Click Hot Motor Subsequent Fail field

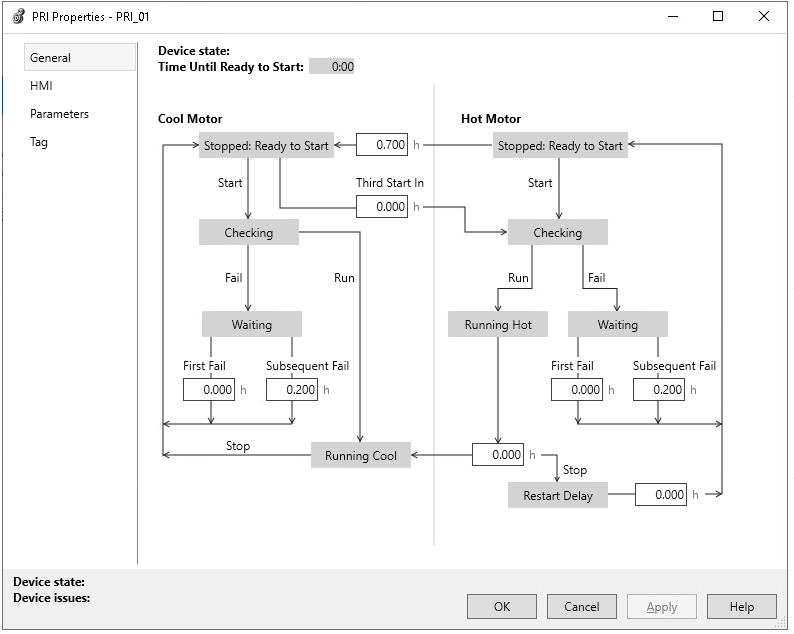tap(658, 389)
